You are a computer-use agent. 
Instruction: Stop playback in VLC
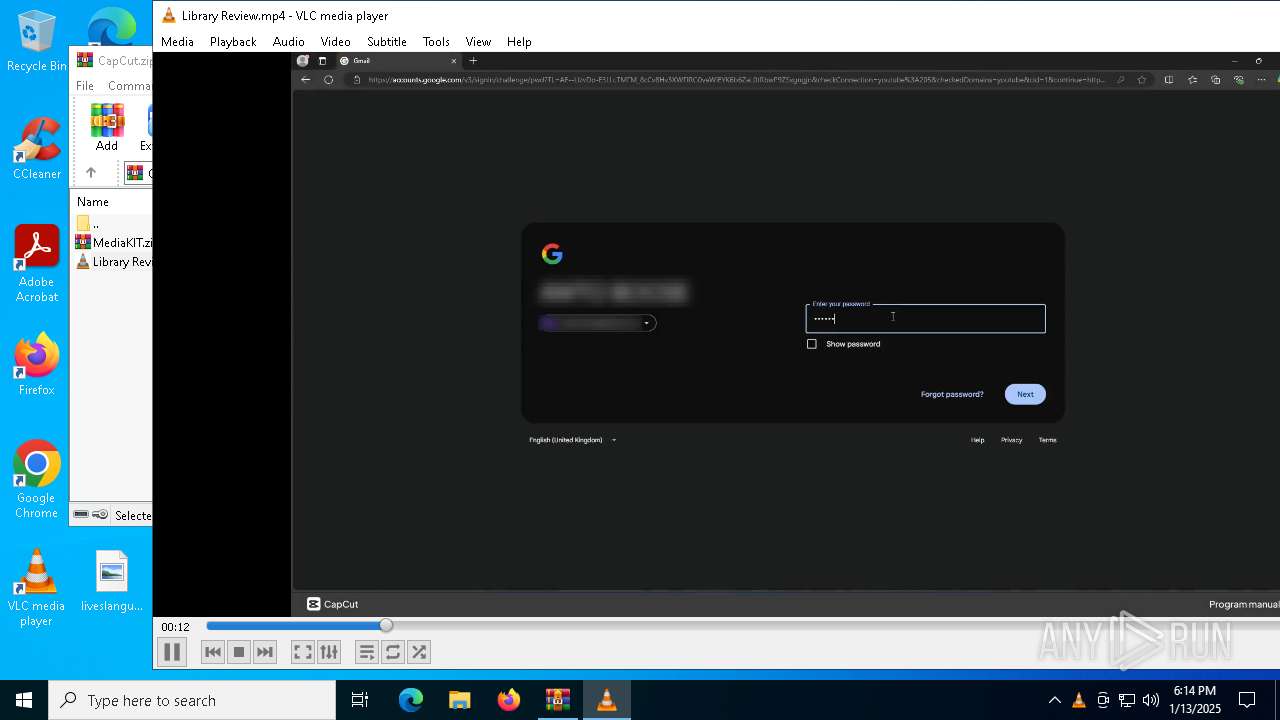coord(239,652)
